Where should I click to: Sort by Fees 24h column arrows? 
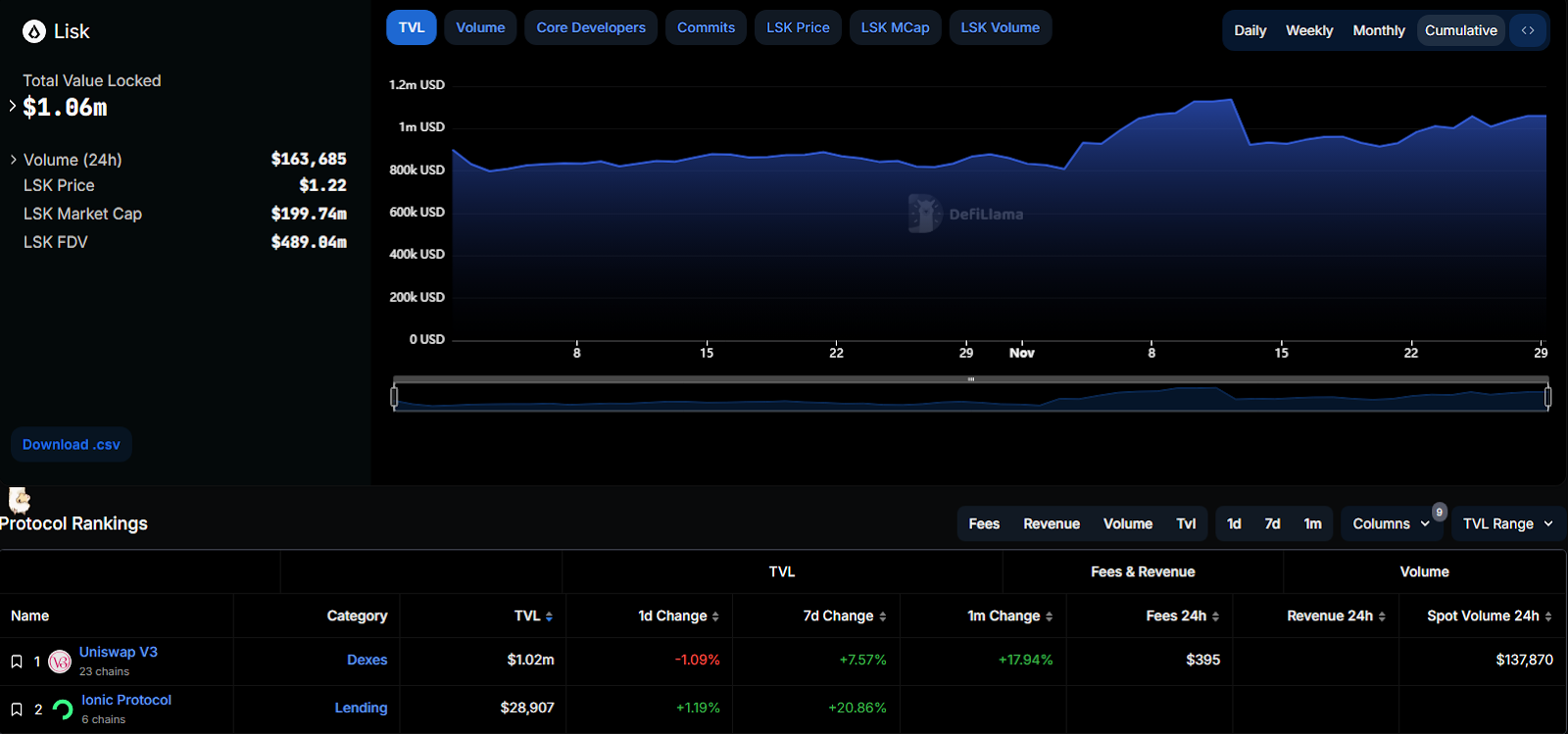point(1215,616)
